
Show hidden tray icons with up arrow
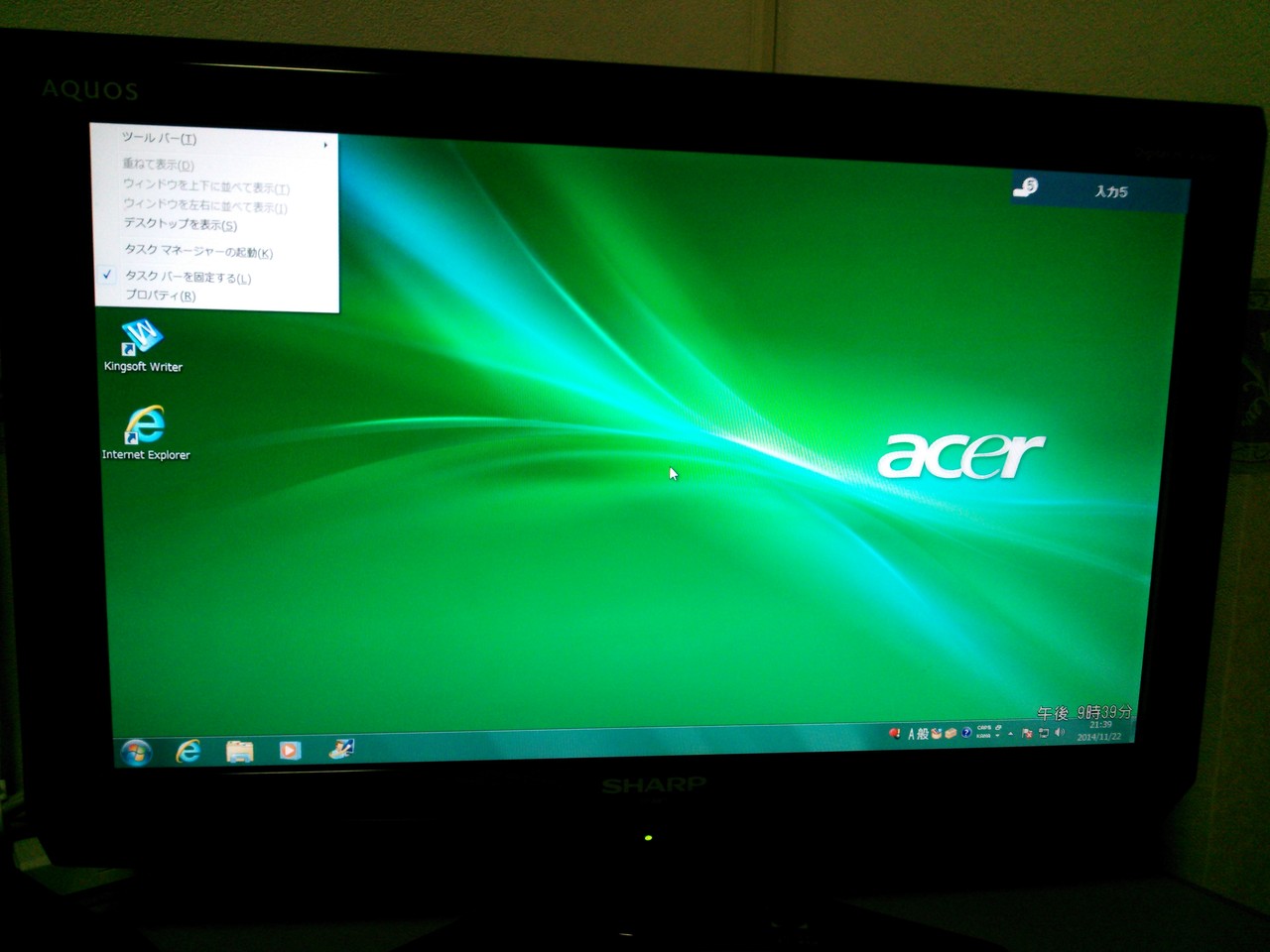[x=1010, y=734]
